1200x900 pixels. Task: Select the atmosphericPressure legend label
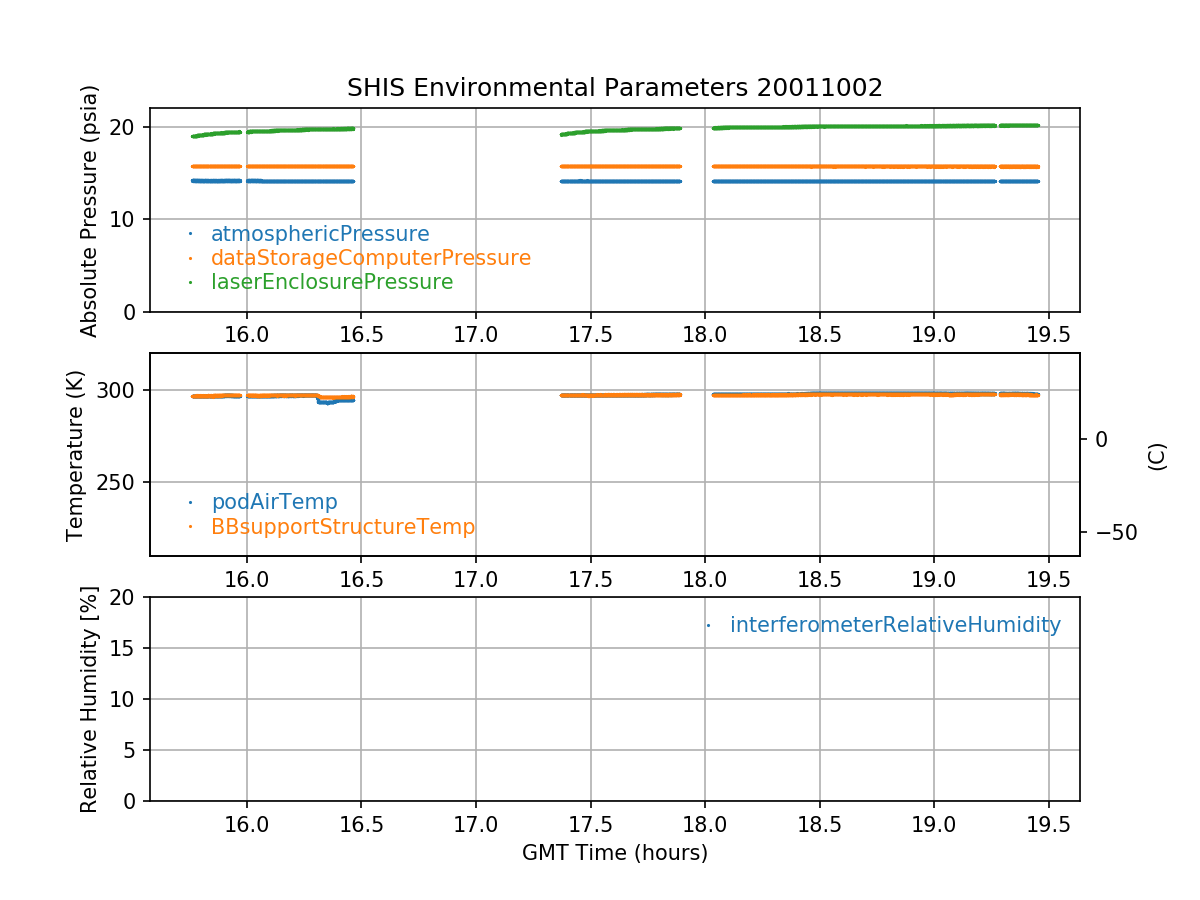[319, 234]
